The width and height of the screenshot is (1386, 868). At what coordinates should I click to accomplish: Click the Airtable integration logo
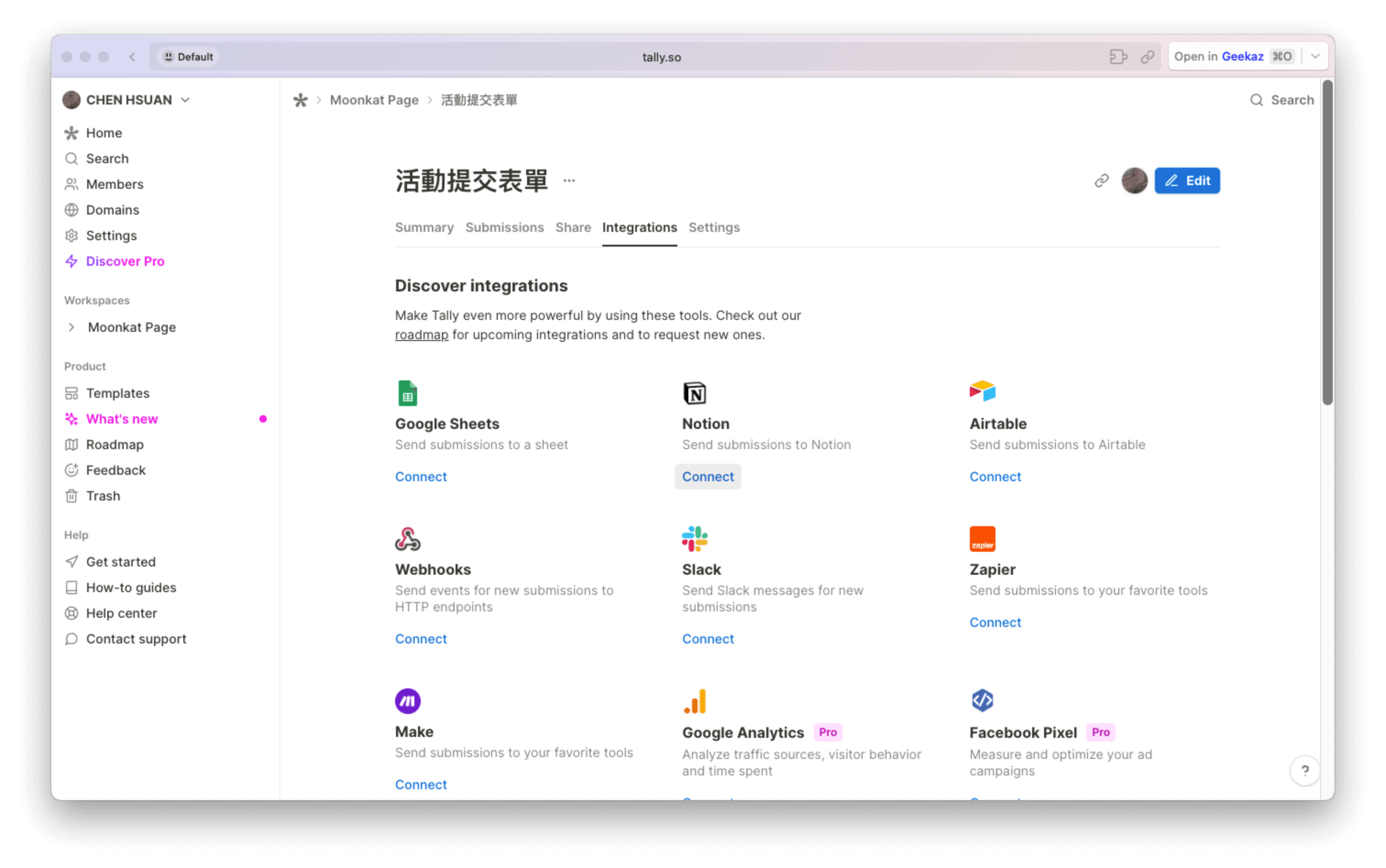click(982, 391)
